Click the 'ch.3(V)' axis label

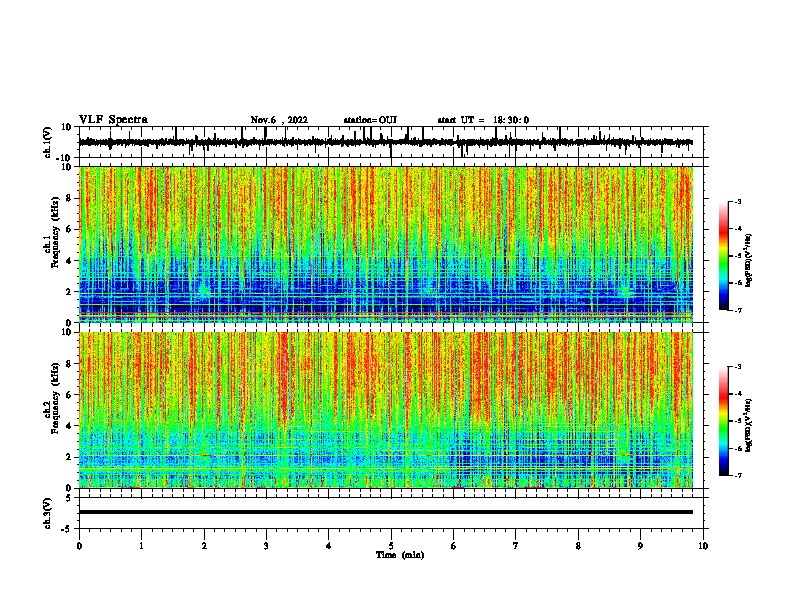coord(47,513)
